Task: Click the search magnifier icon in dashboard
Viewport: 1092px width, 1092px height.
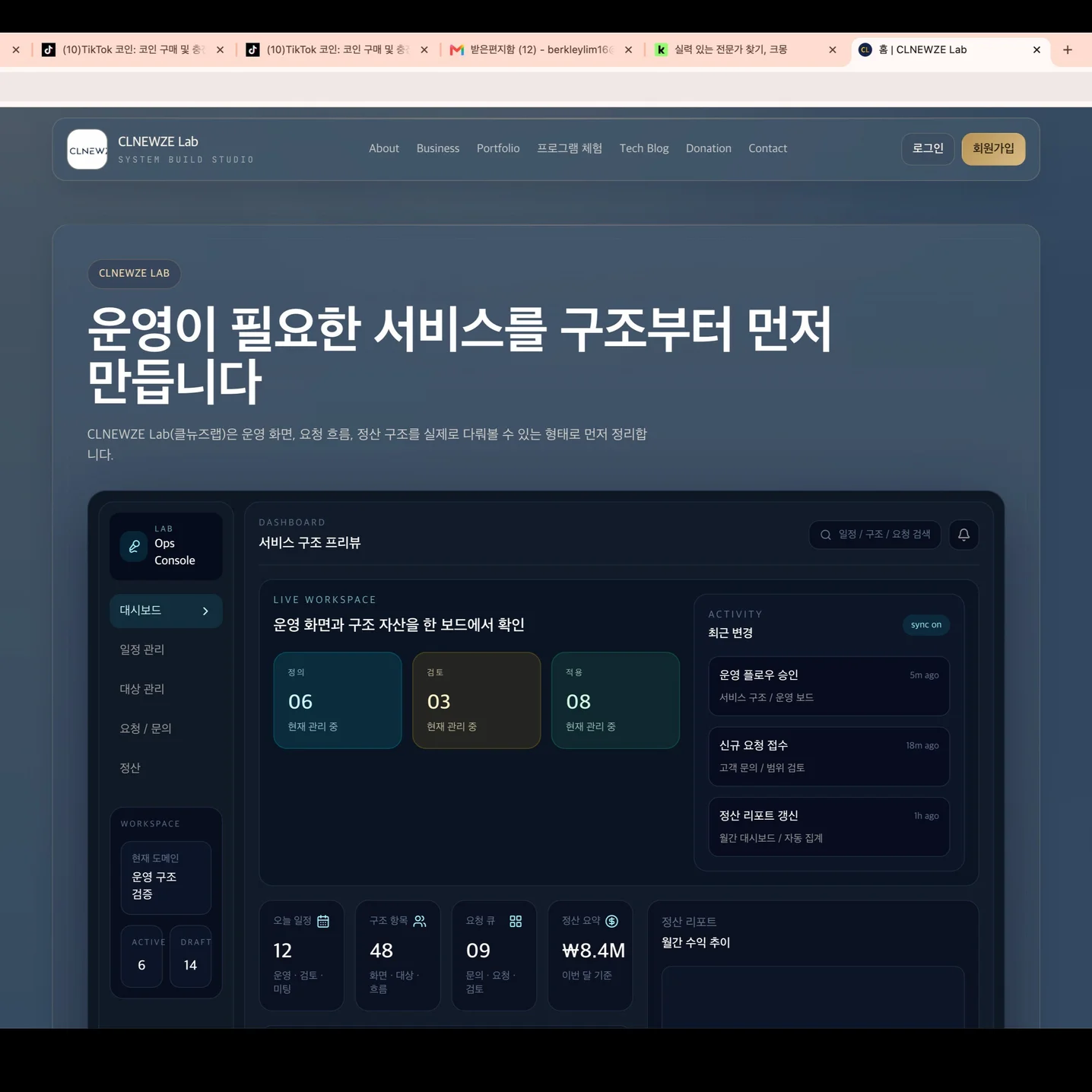Action: click(x=825, y=535)
